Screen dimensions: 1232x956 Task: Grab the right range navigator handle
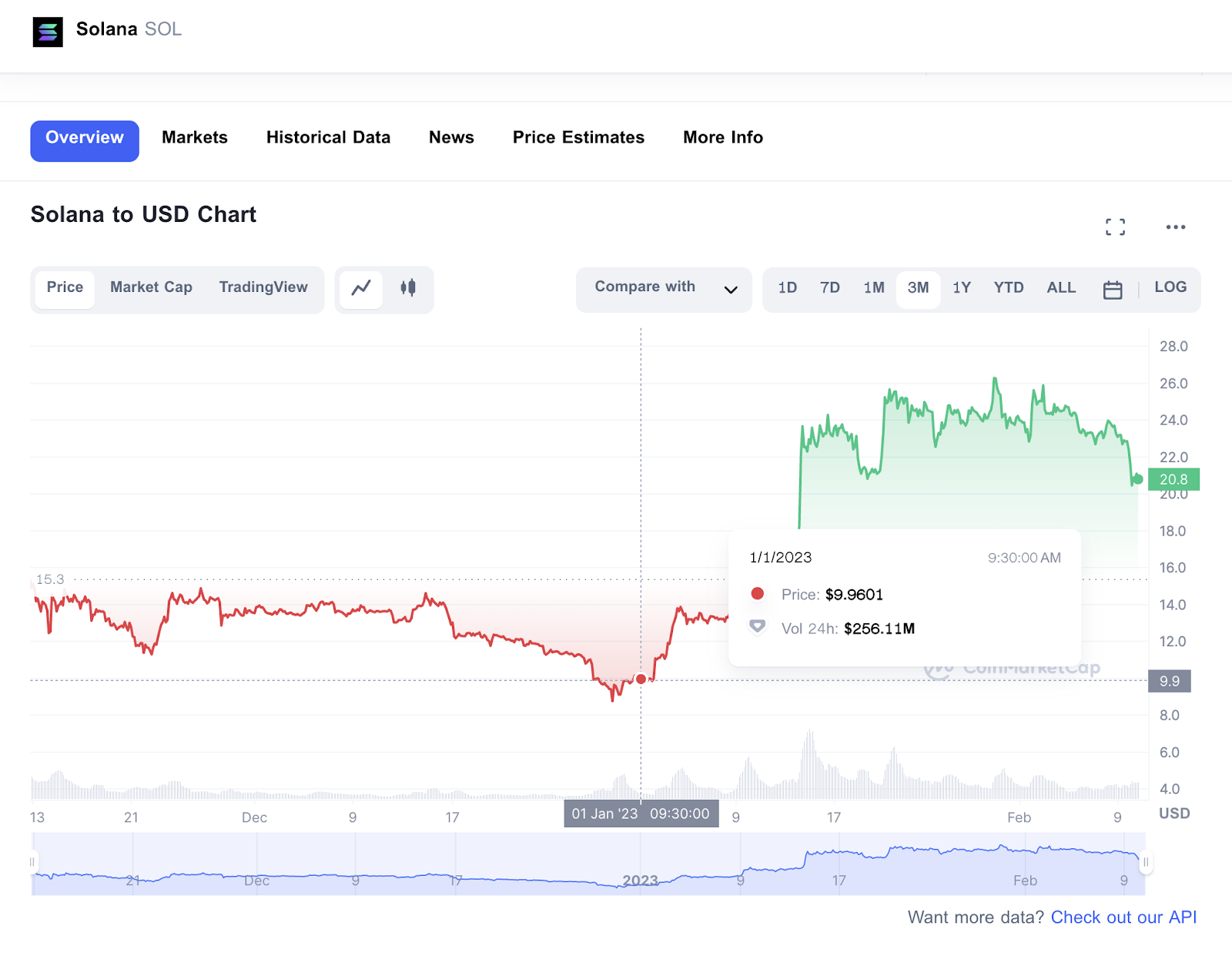coord(1146,862)
